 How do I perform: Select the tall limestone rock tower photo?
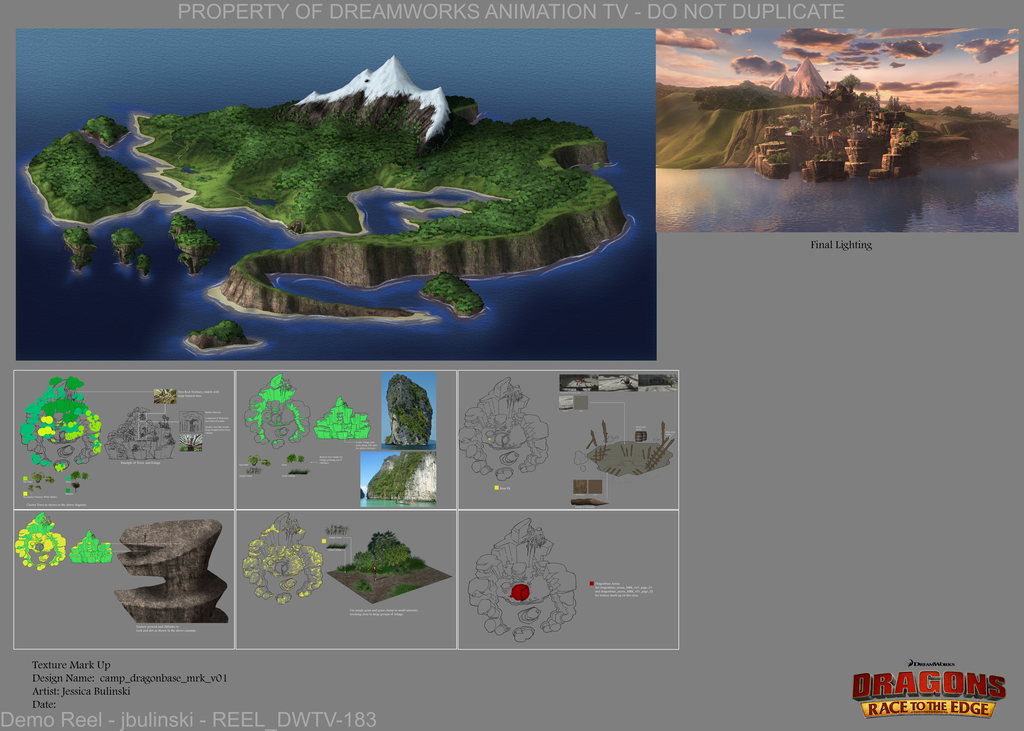click(408, 410)
